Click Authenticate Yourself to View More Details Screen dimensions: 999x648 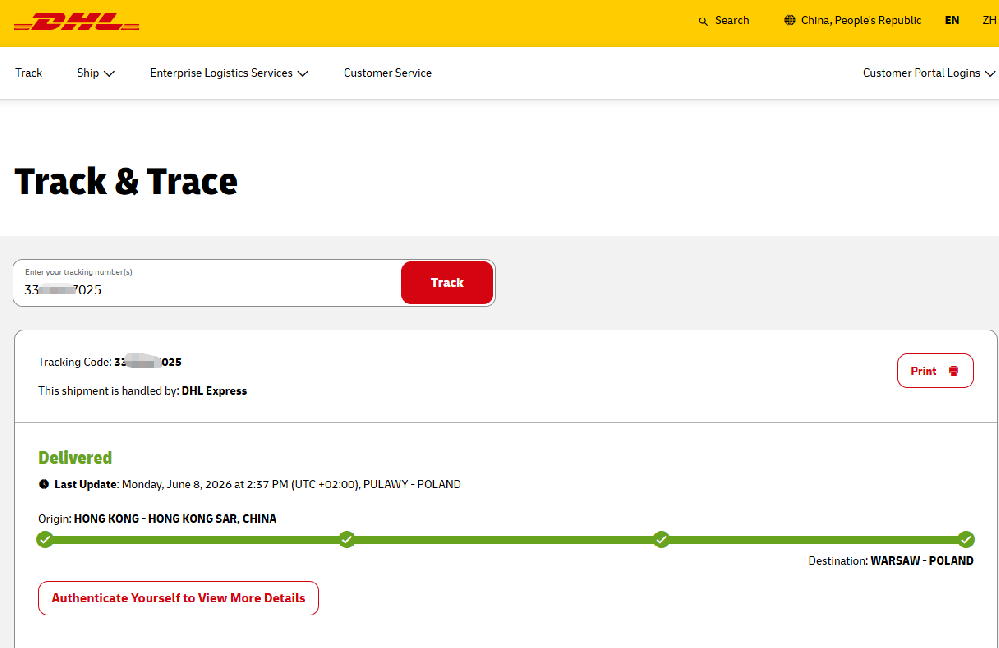pos(178,598)
